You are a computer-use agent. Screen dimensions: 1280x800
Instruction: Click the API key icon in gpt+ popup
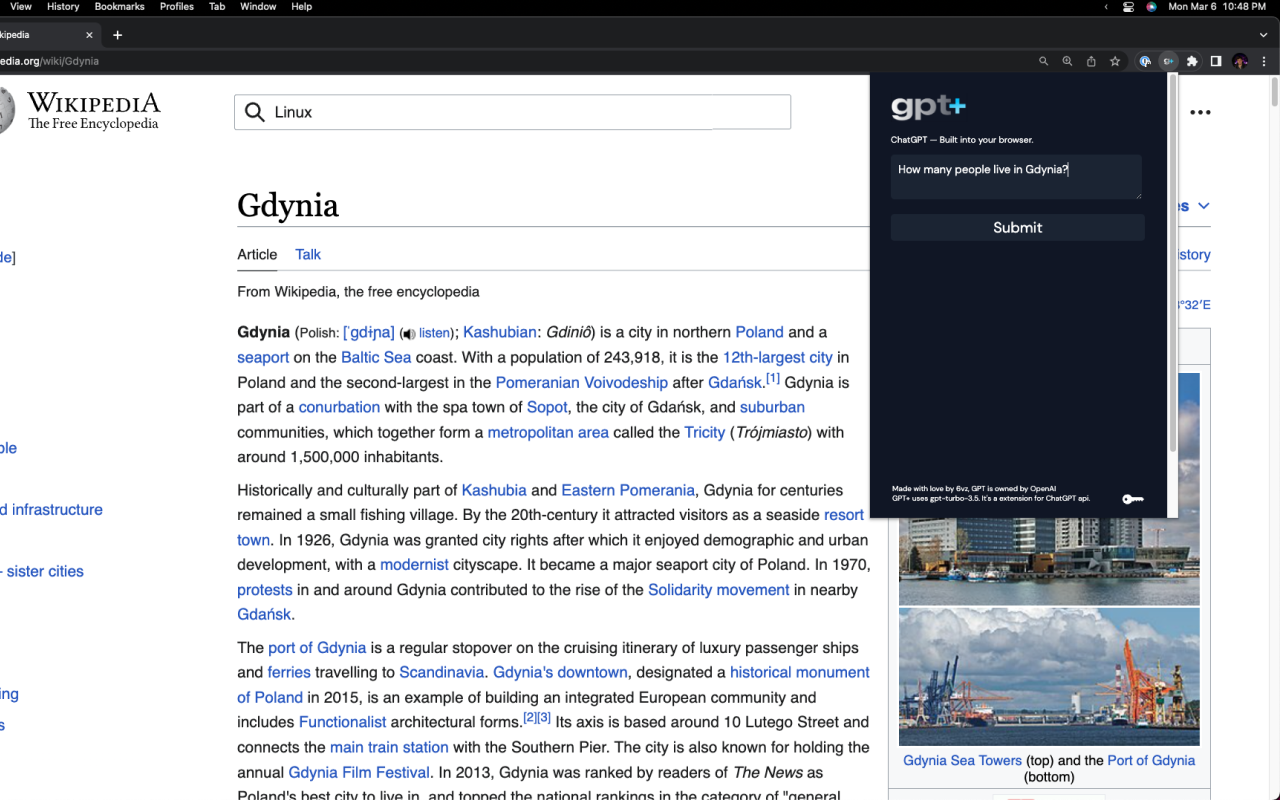pyautogui.click(x=1132, y=499)
